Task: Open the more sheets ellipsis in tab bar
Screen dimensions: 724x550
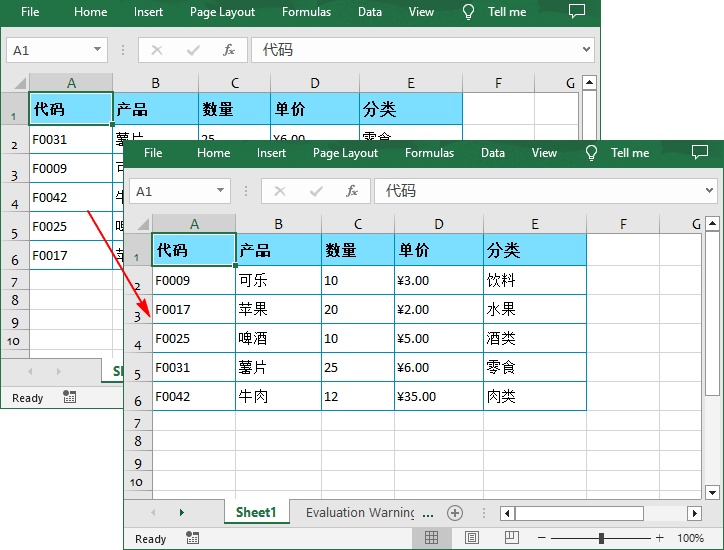Action: [x=428, y=514]
